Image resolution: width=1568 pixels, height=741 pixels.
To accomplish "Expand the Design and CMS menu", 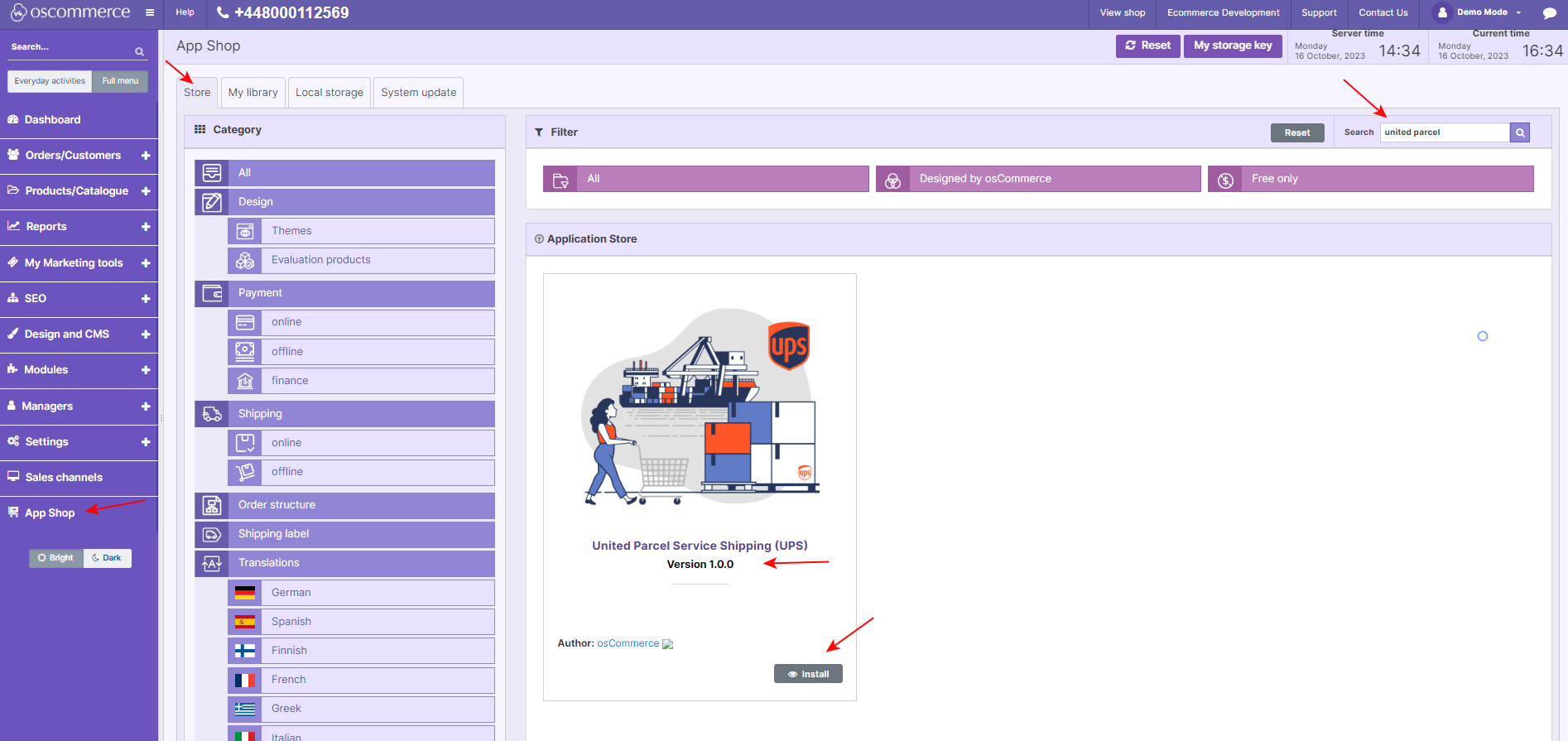I will click(x=146, y=334).
